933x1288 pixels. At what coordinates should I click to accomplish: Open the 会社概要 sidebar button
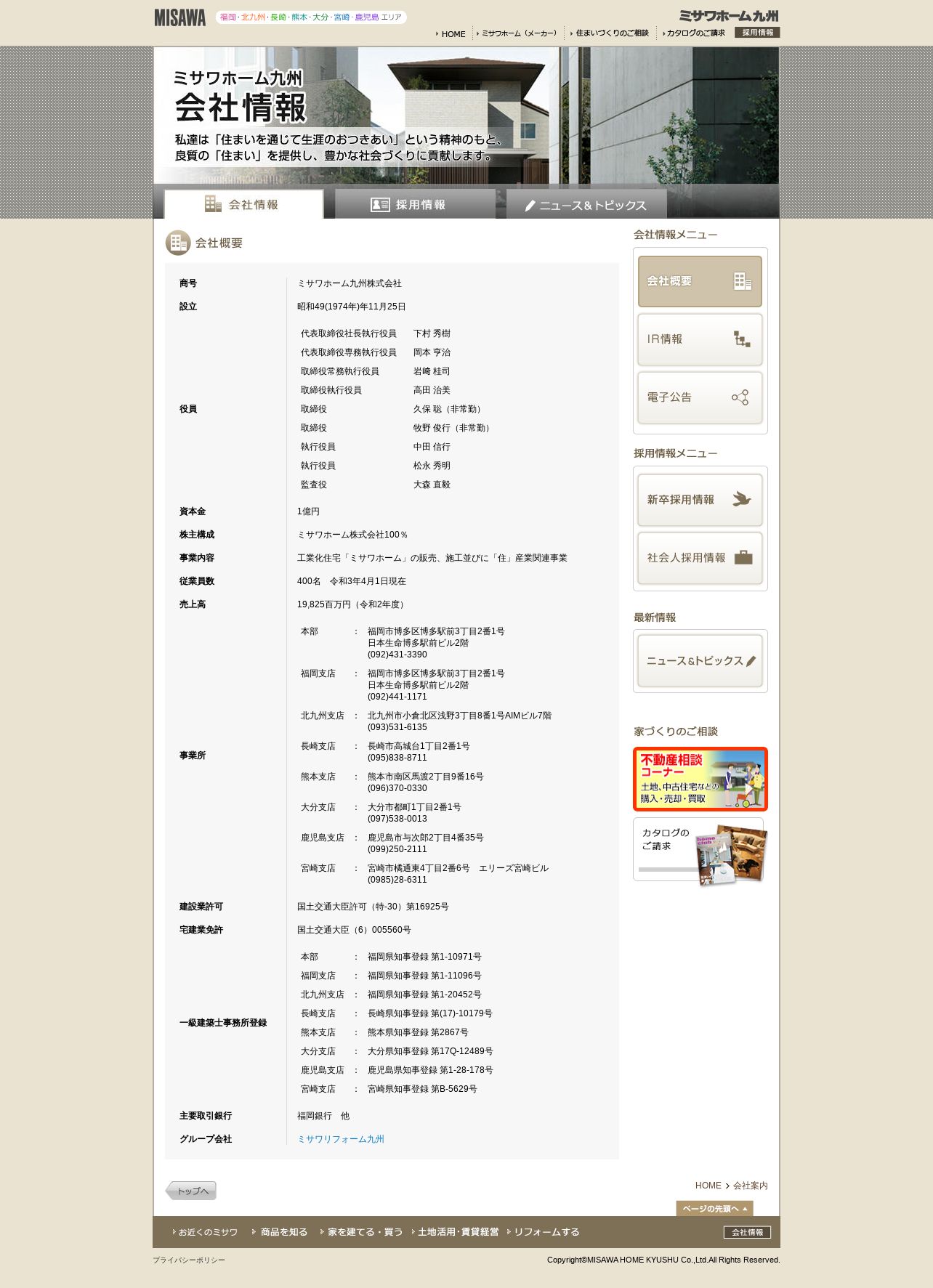click(x=700, y=281)
